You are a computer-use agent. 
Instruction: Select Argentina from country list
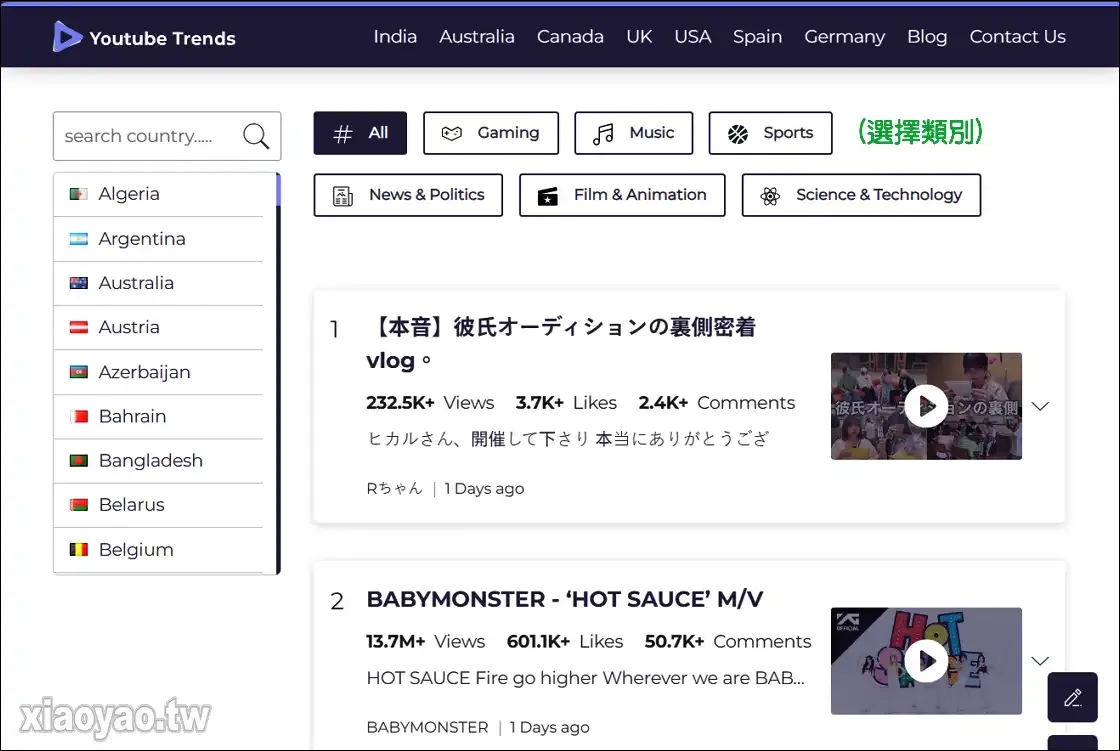(x=159, y=239)
